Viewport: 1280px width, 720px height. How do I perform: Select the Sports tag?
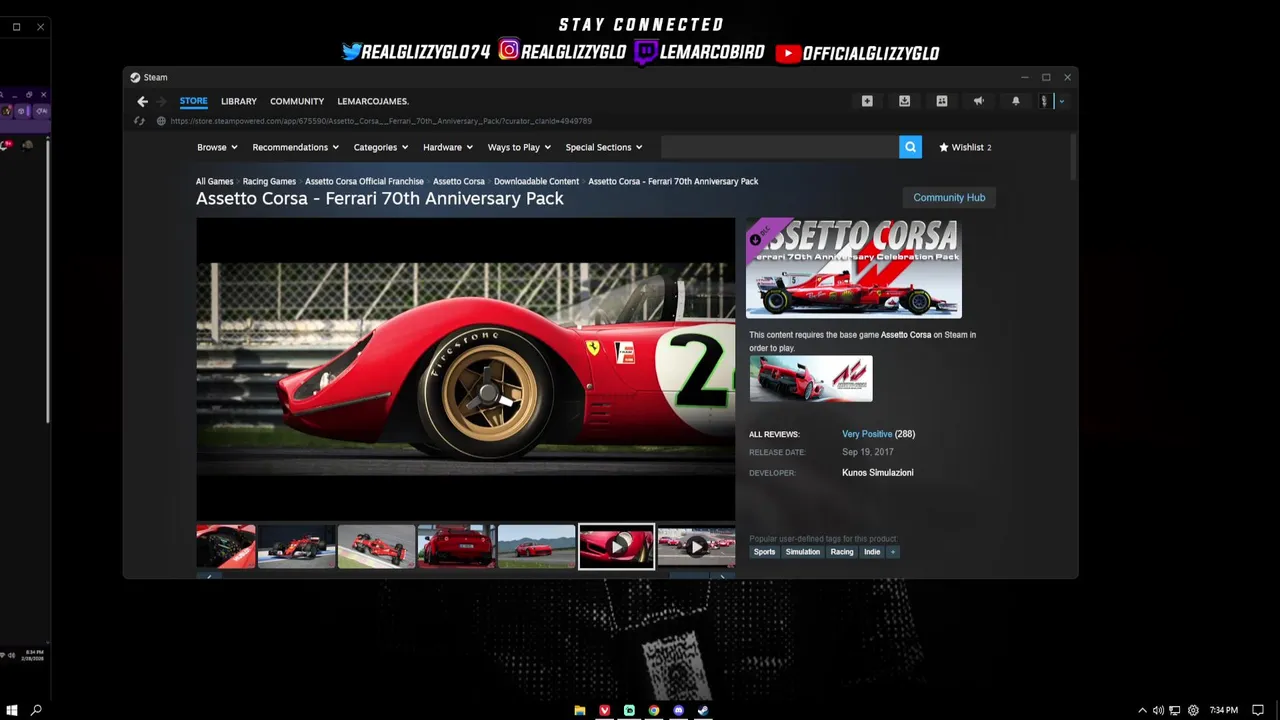coord(764,552)
